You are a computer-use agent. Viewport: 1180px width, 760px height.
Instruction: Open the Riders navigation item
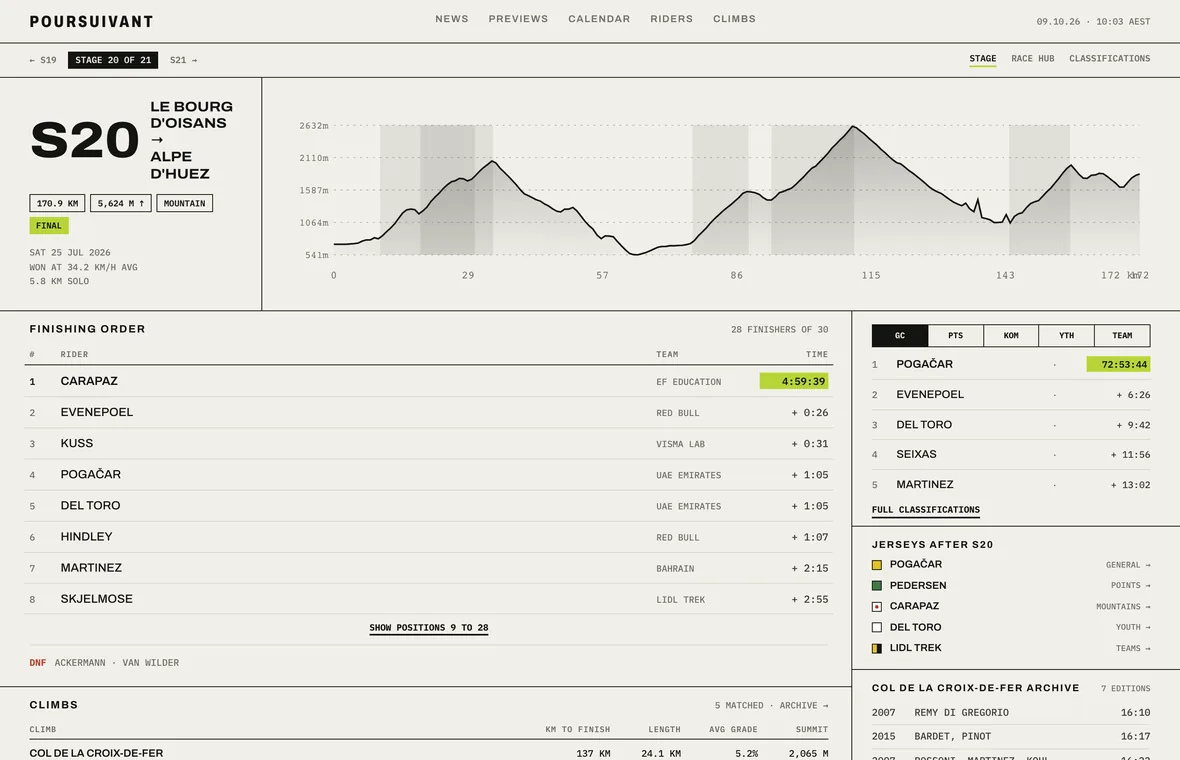point(671,19)
